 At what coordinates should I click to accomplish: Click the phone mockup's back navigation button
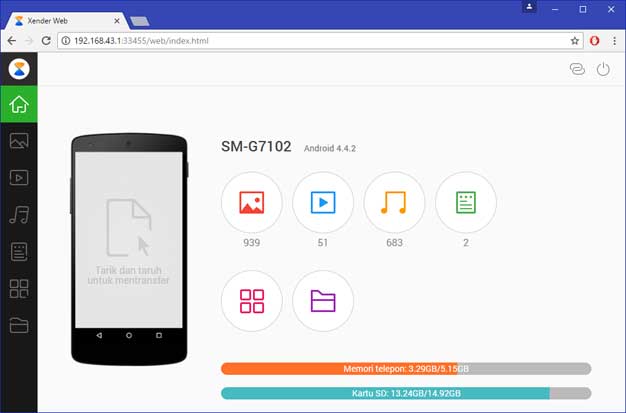[99, 336]
